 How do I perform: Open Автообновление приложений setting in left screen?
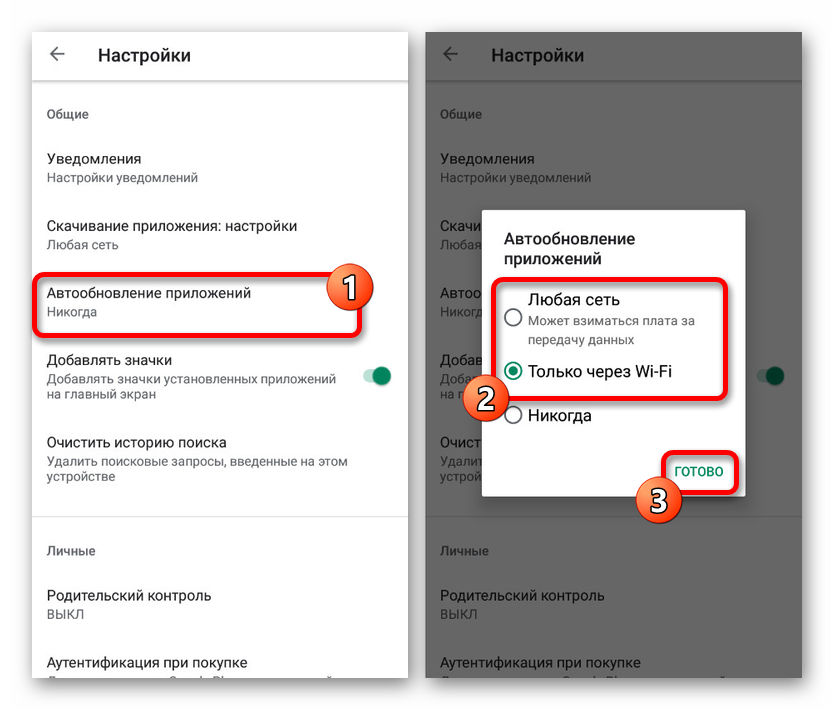(x=197, y=303)
